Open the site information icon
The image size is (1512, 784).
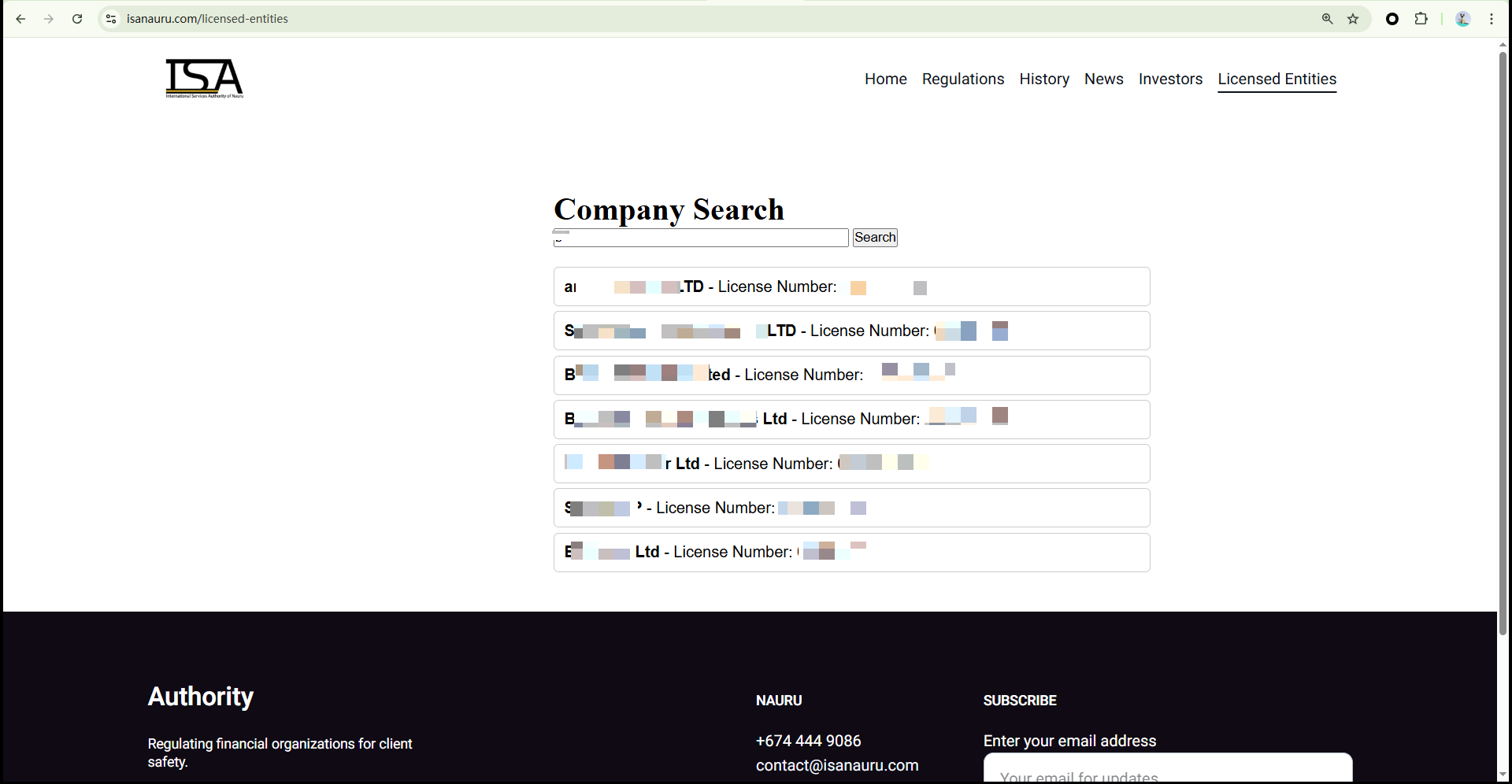click(111, 19)
